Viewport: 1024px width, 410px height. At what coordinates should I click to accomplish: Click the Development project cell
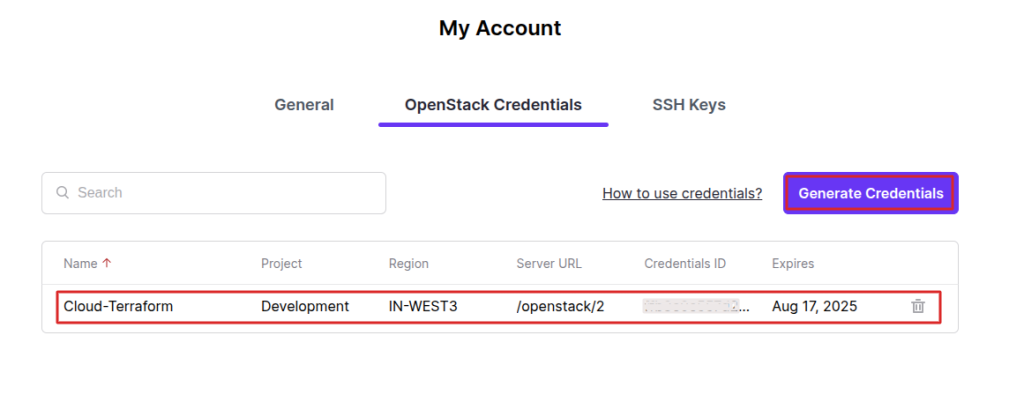click(x=305, y=306)
